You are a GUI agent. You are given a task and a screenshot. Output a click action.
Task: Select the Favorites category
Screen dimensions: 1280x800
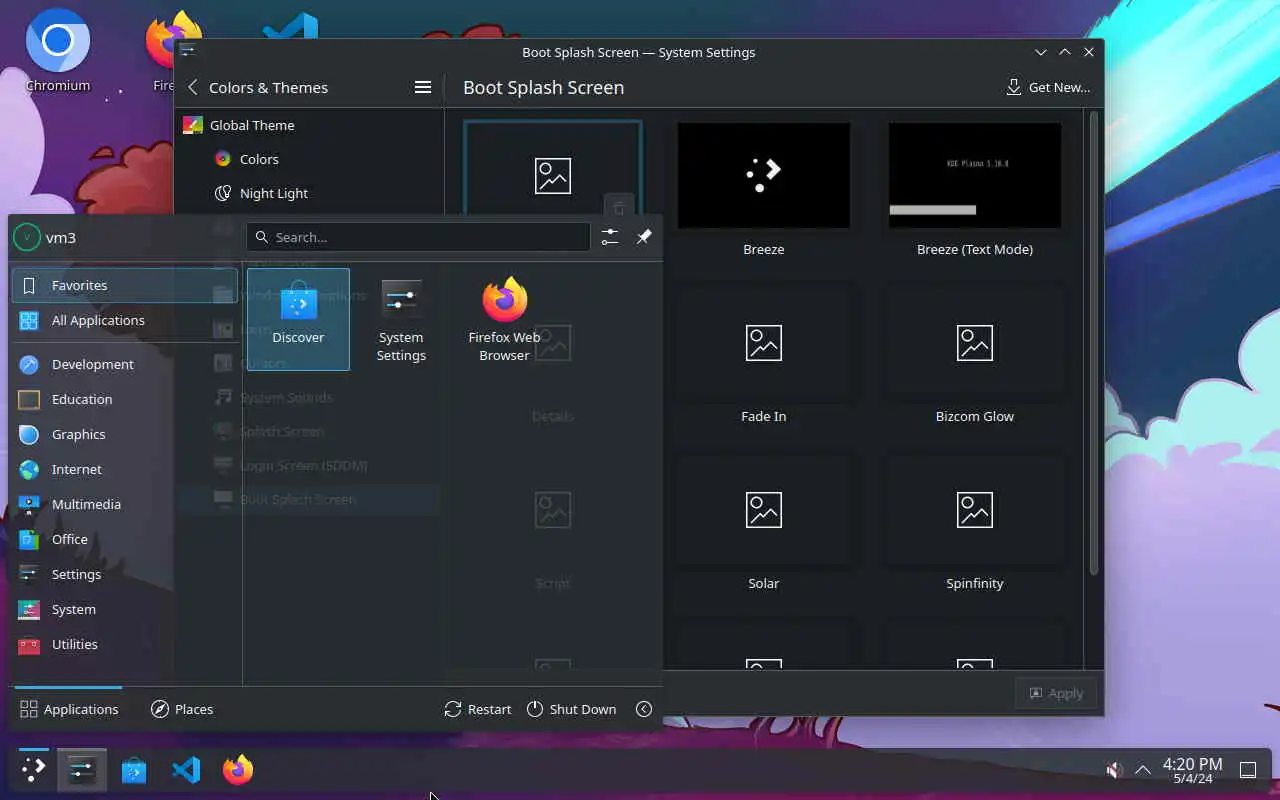coord(125,285)
